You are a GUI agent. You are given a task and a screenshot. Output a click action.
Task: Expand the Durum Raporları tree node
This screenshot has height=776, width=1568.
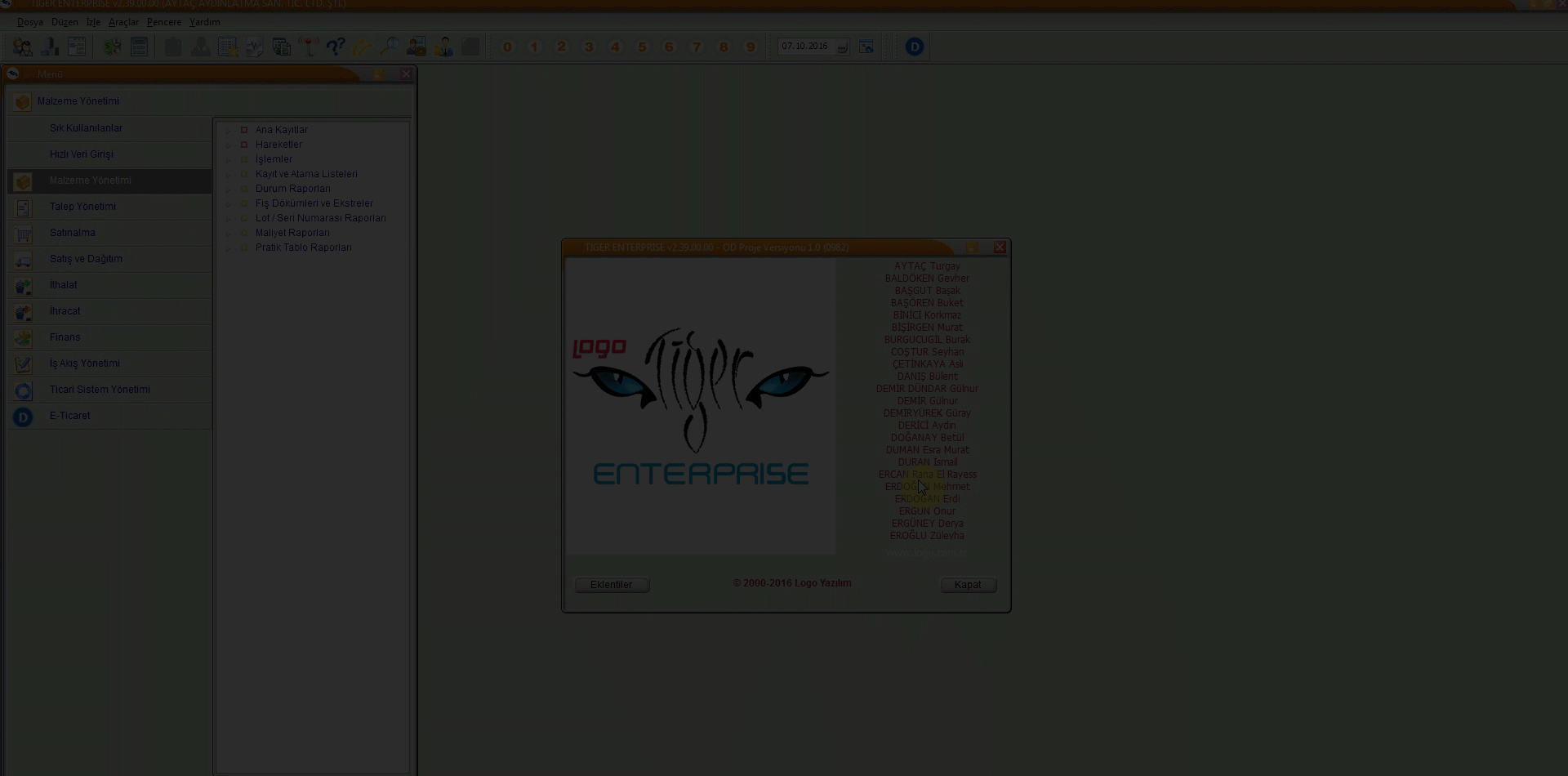click(229, 190)
